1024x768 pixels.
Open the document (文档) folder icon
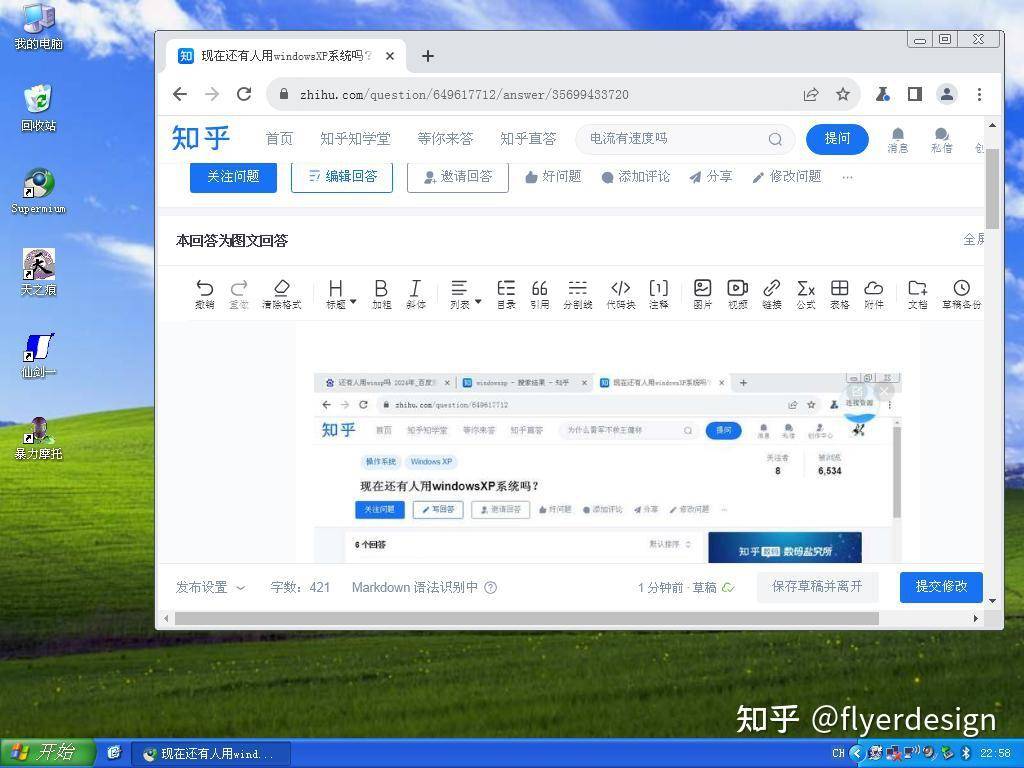(x=918, y=294)
